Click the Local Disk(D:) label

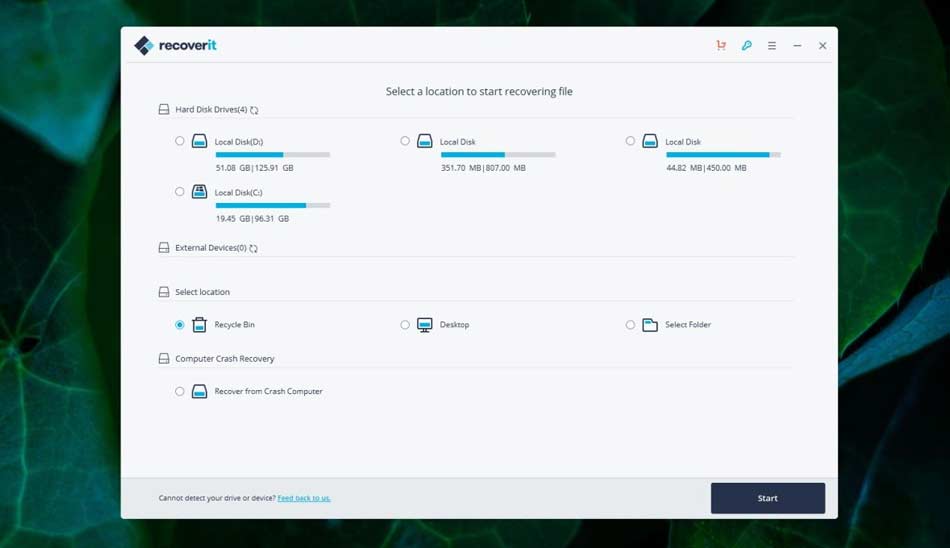[x=239, y=141]
